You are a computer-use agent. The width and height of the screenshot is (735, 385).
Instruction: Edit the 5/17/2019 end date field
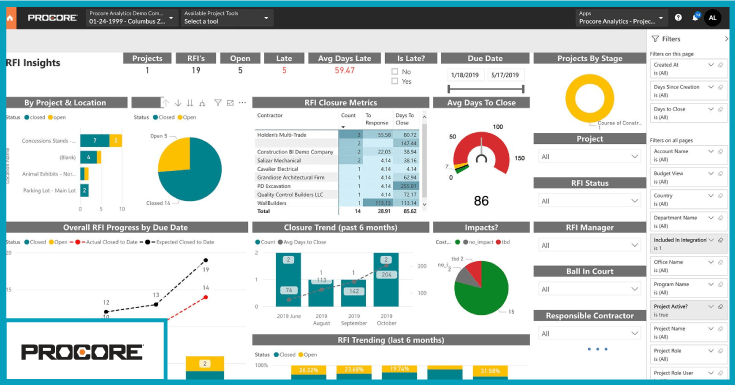point(505,75)
